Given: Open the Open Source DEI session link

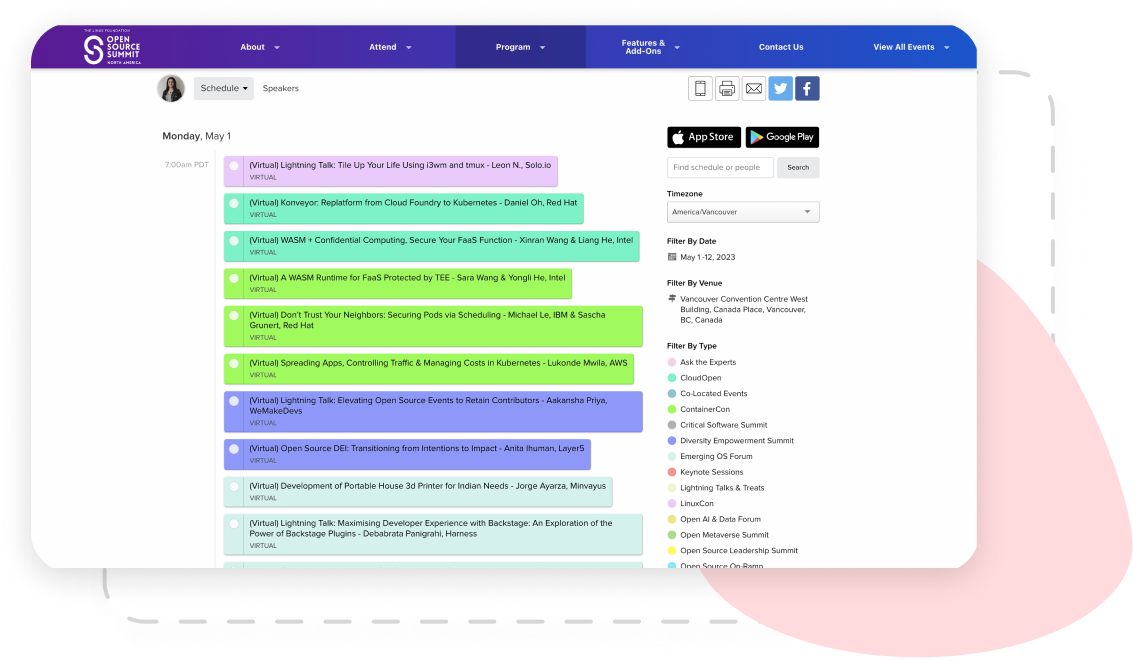Looking at the screenshot, I should 416,449.
